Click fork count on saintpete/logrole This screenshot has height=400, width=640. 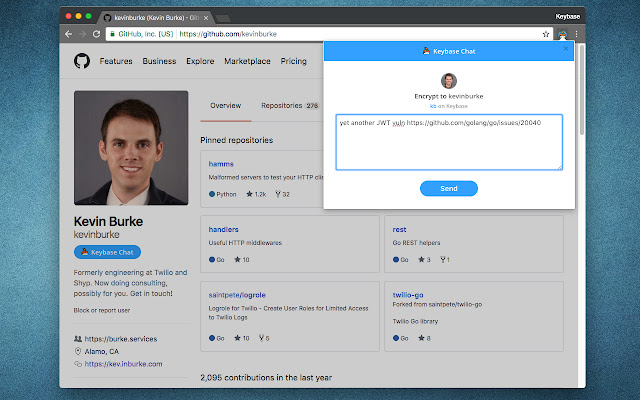tap(264, 338)
